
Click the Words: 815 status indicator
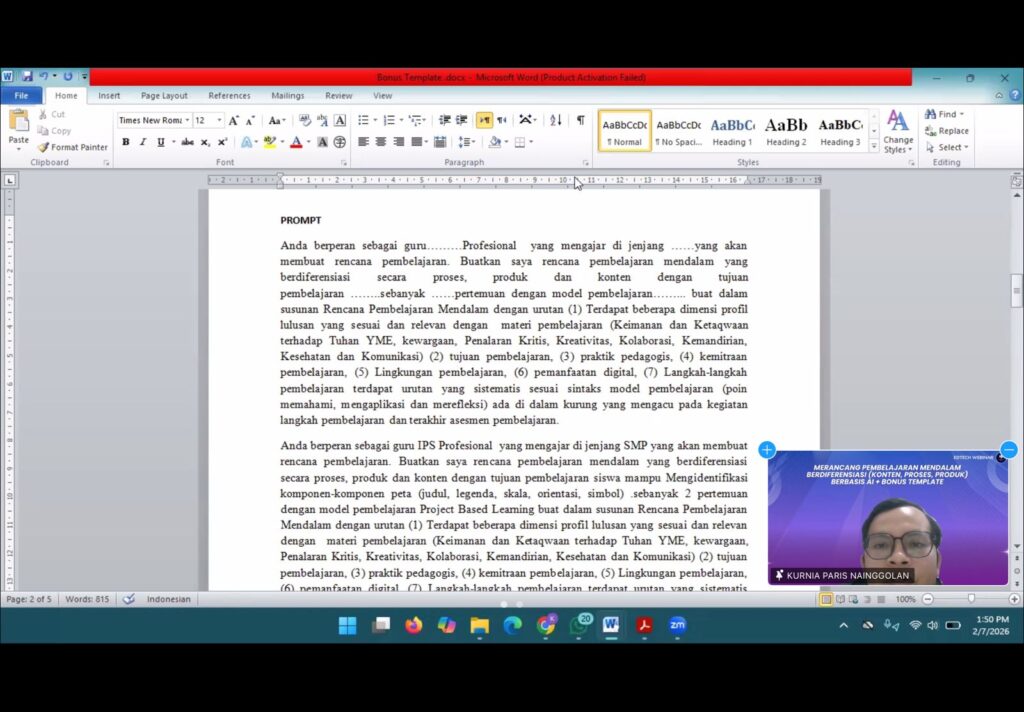point(88,599)
